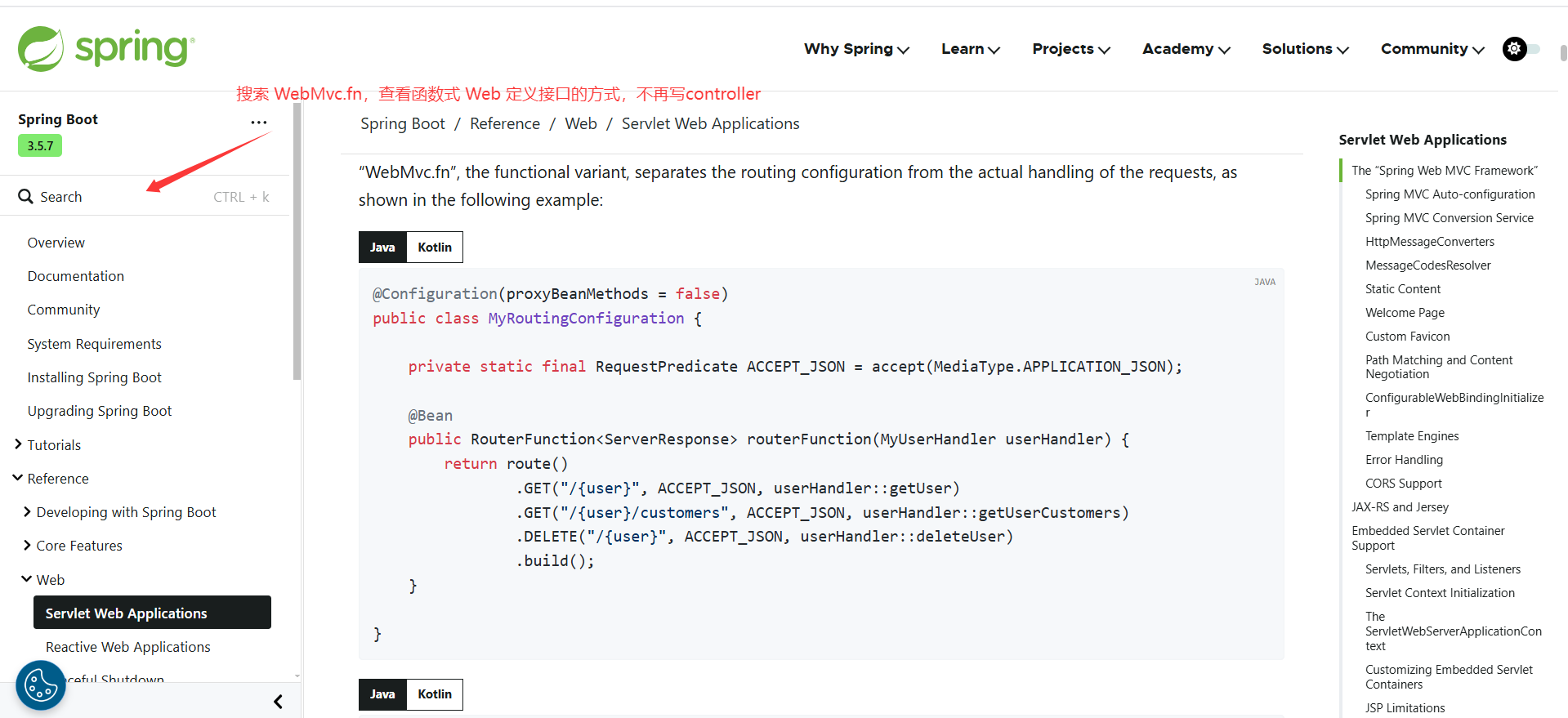Jump to The Spring Web MVC Framework
The height and width of the screenshot is (718, 1568).
tap(1445, 171)
